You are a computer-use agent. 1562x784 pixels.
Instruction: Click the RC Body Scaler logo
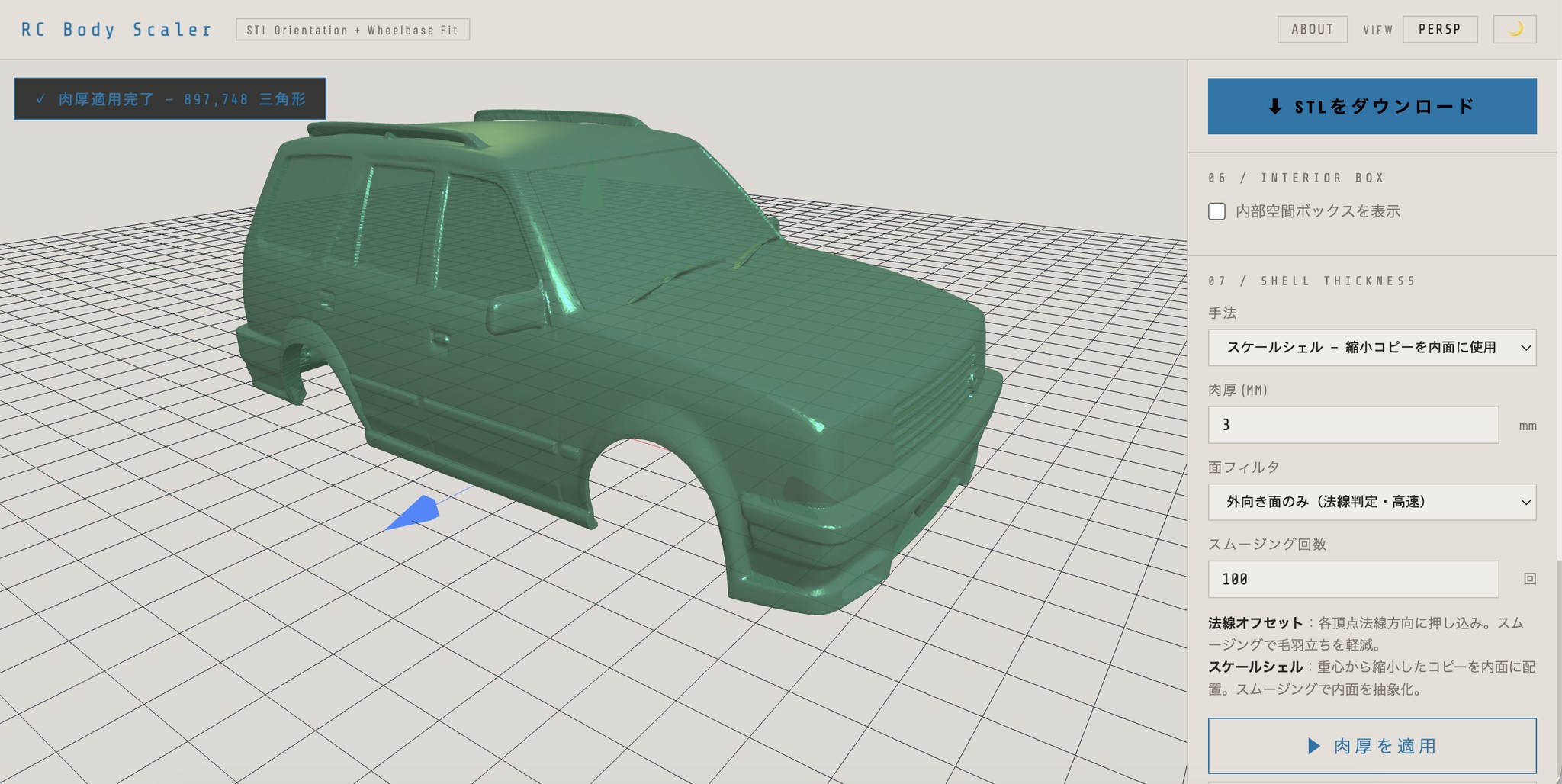coord(116,30)
